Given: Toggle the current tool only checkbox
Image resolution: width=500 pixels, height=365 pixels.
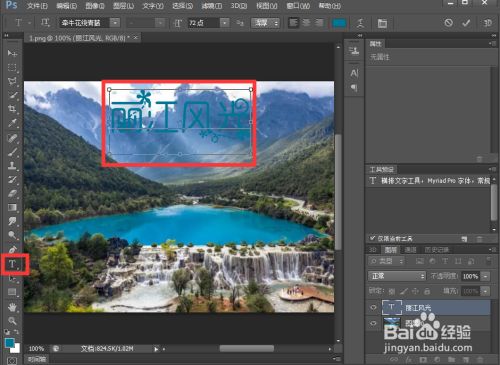Looking at the screenshot, I should 372,238.
